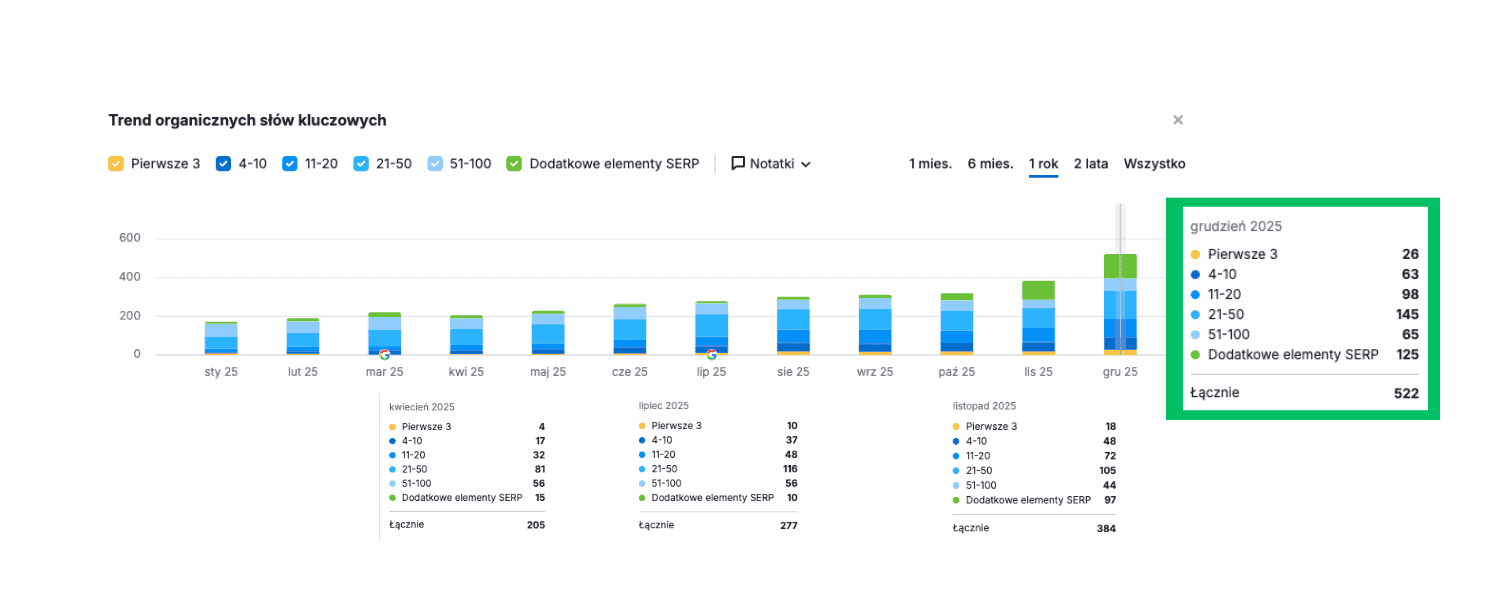Select the lis 25 stacked bar

click(x=1039, y=318)
